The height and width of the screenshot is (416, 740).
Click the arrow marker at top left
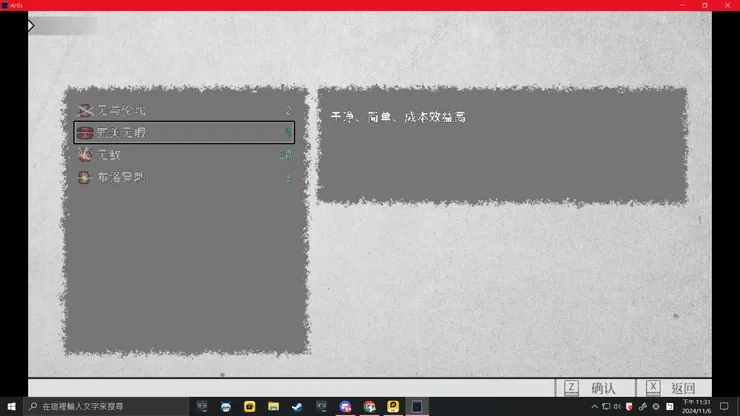31,25
